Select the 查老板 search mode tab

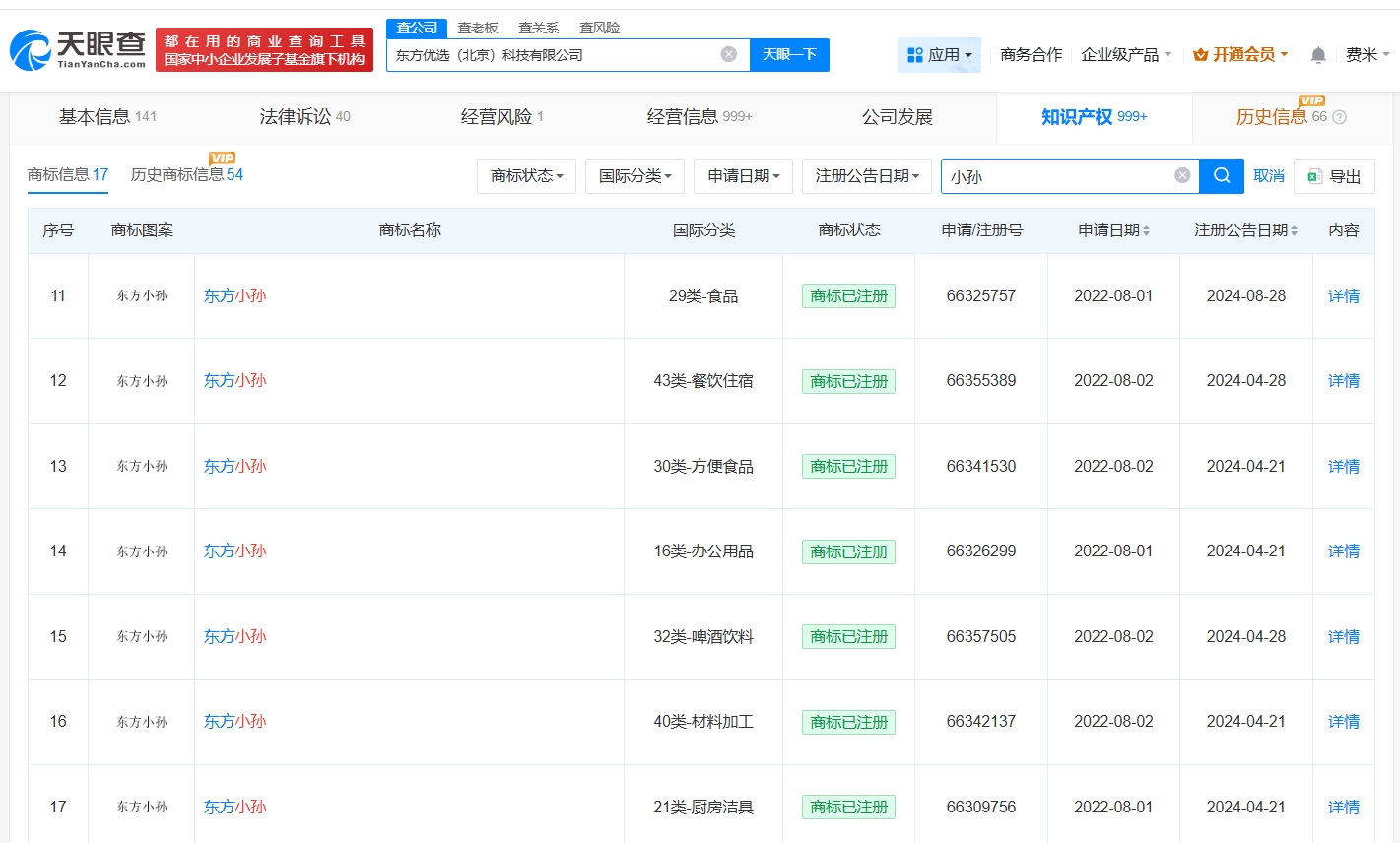click(x=478, y=28)
